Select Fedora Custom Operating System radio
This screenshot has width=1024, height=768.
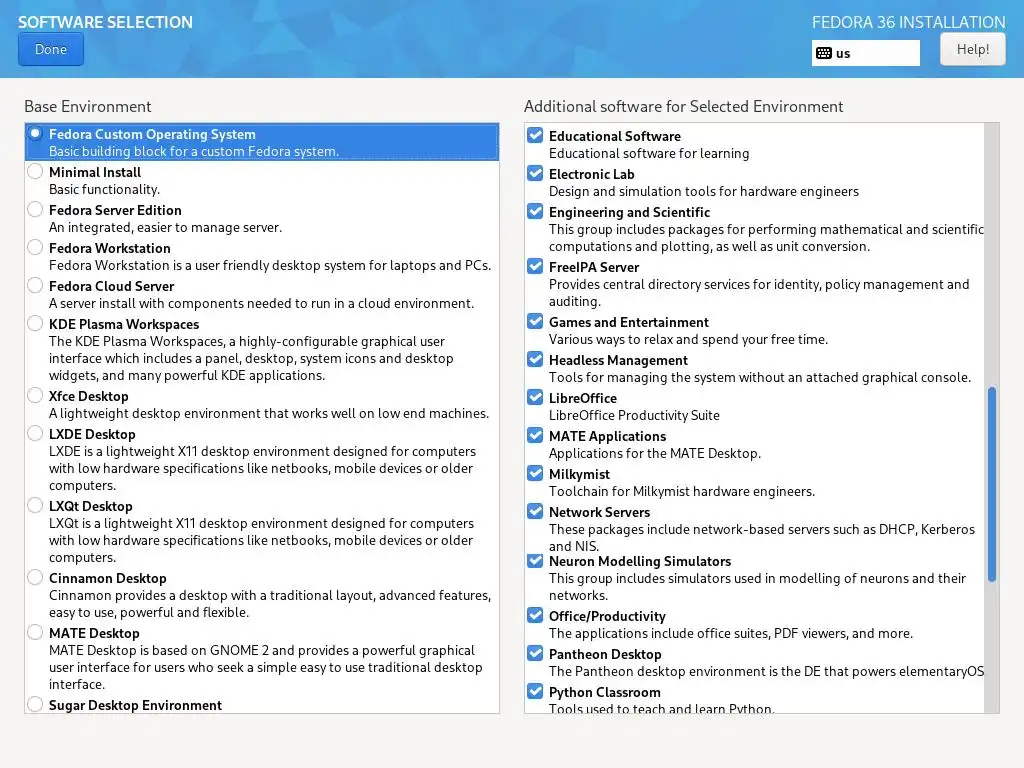pos(35,133)
